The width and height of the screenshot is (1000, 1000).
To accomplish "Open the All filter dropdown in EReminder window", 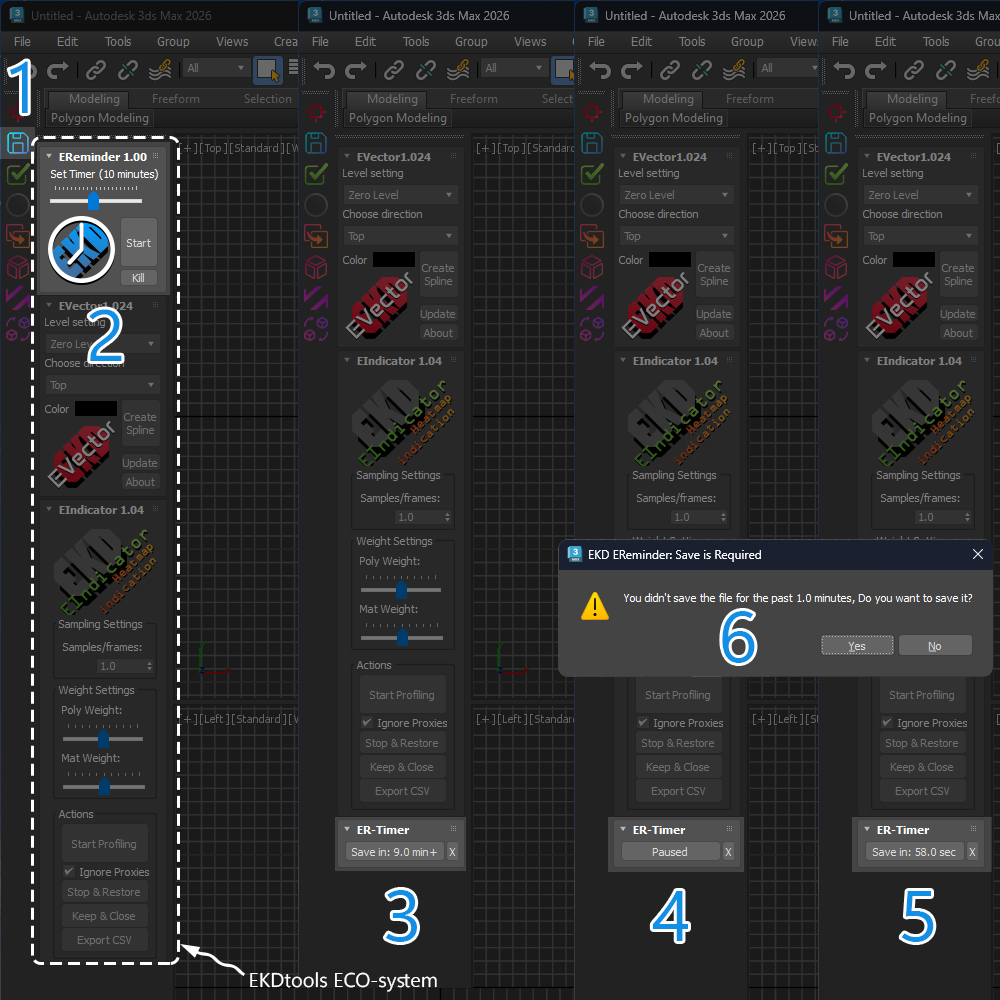I will point(216,68).
